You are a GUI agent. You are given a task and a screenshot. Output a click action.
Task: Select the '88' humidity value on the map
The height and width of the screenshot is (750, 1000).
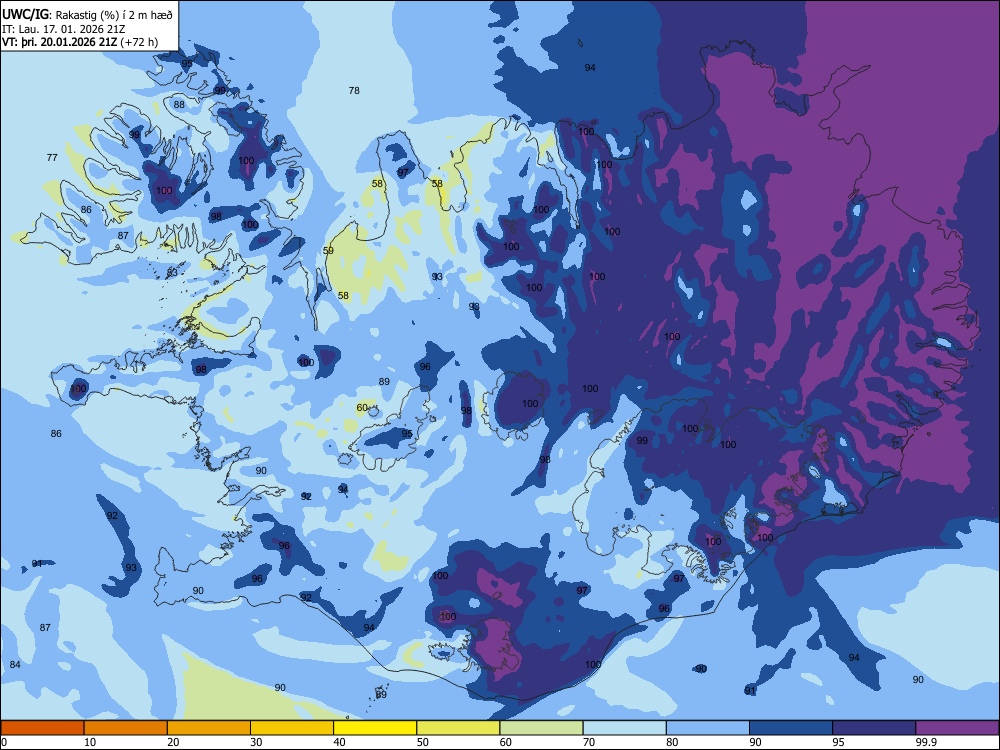pos(179,105)
